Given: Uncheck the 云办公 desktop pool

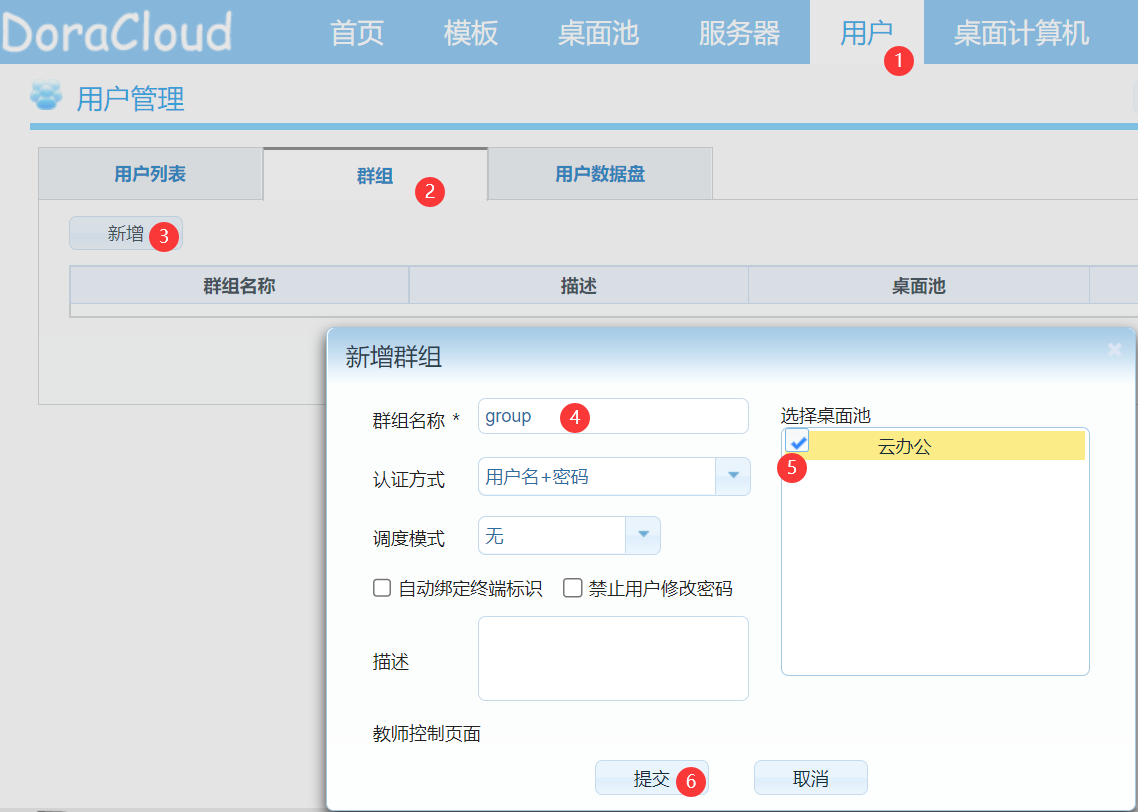Looking at the screenshot, I should [796, 442].
